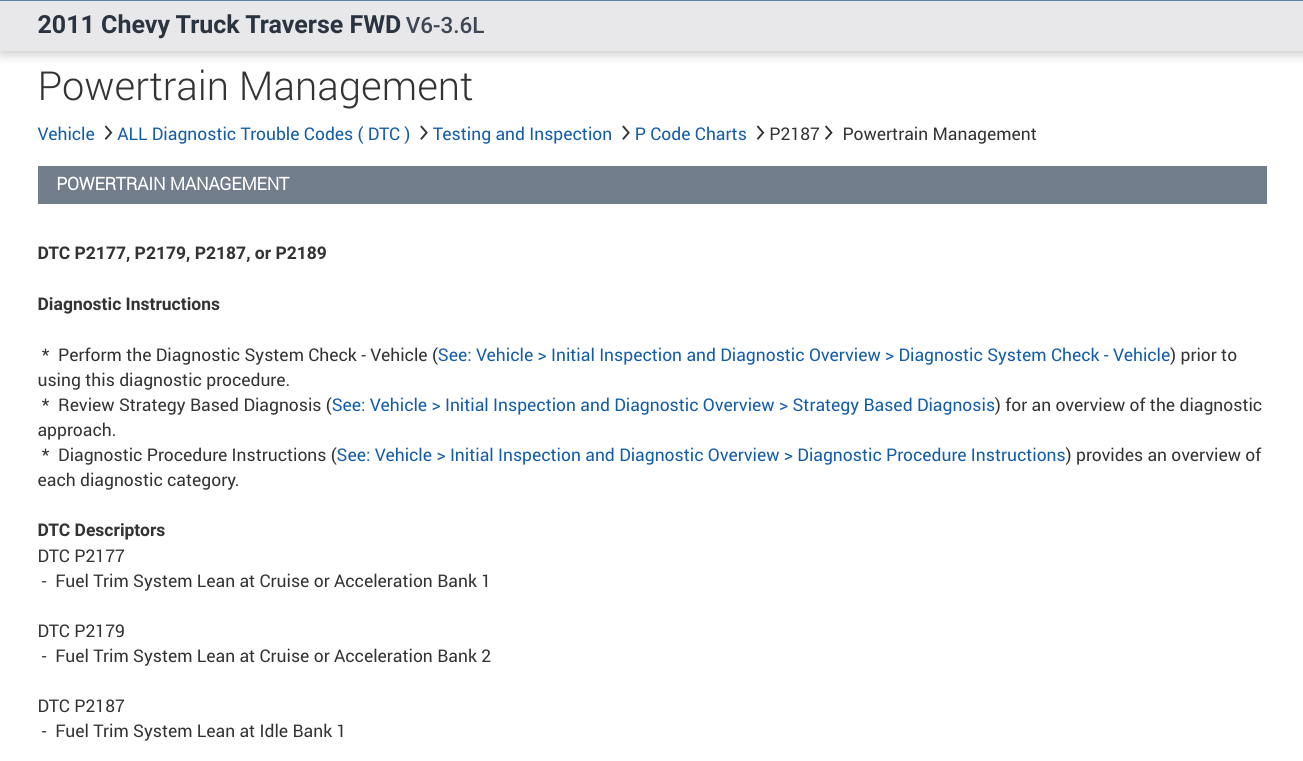The image size is (1303, 761).
Task: Follow the Strategy Based Diagnosis 'See: Vehicle' link
Action: click(663, 405)
